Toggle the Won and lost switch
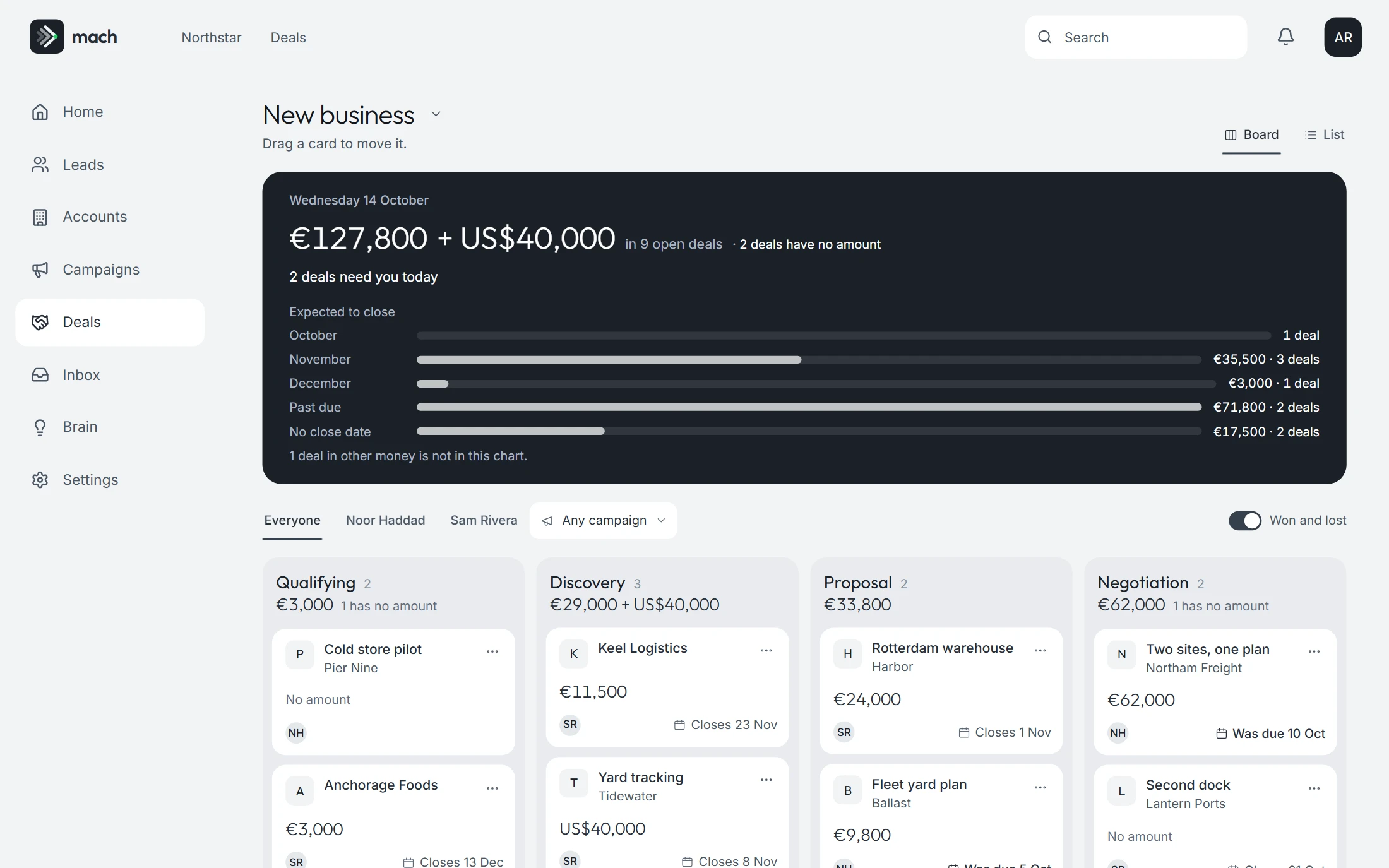1389x868 pixels. (x=1244, y=521)
